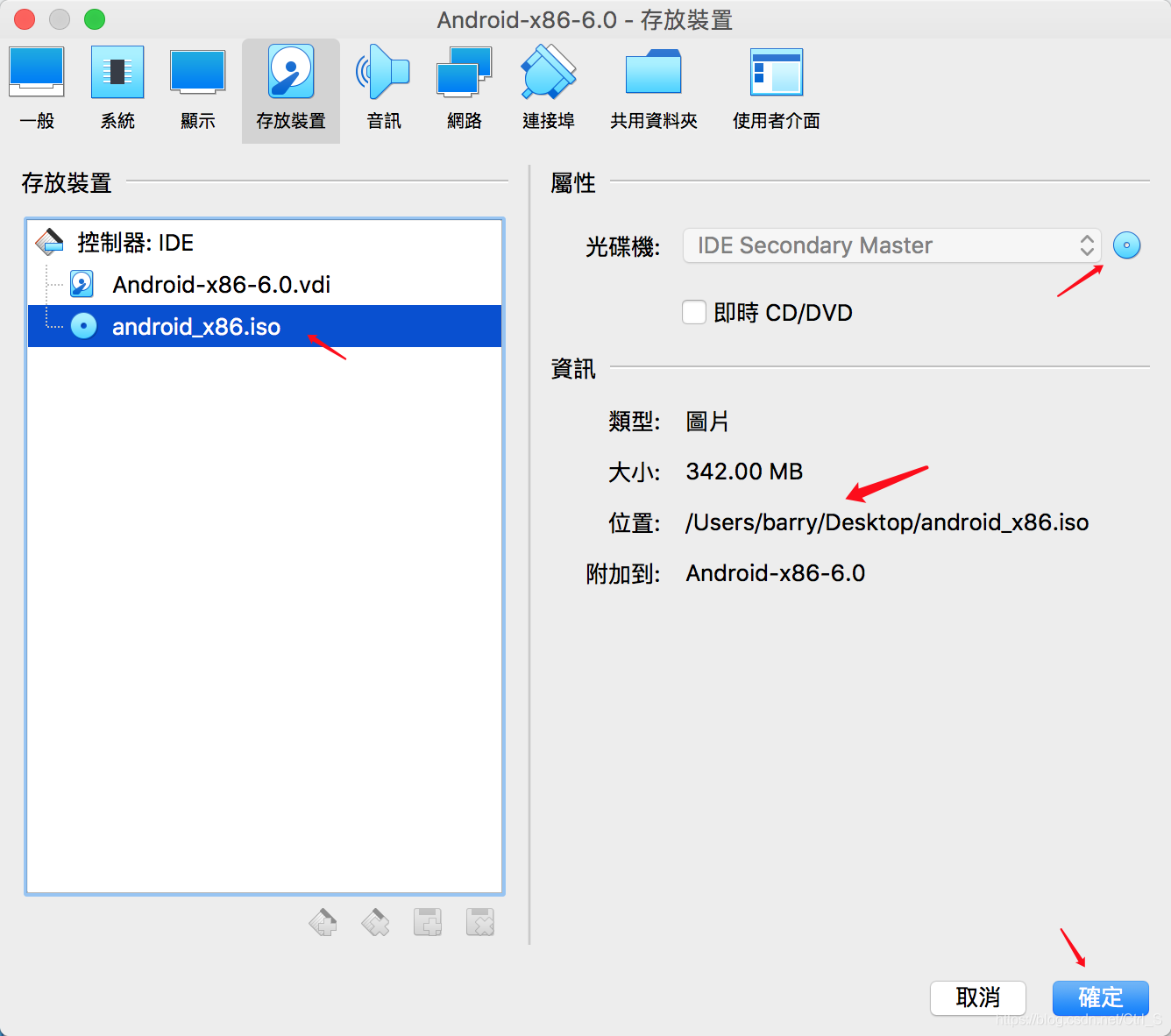Open the 共用資料夾 (Shared Folders) tab

pyautogui.click(x=654, y=89)
